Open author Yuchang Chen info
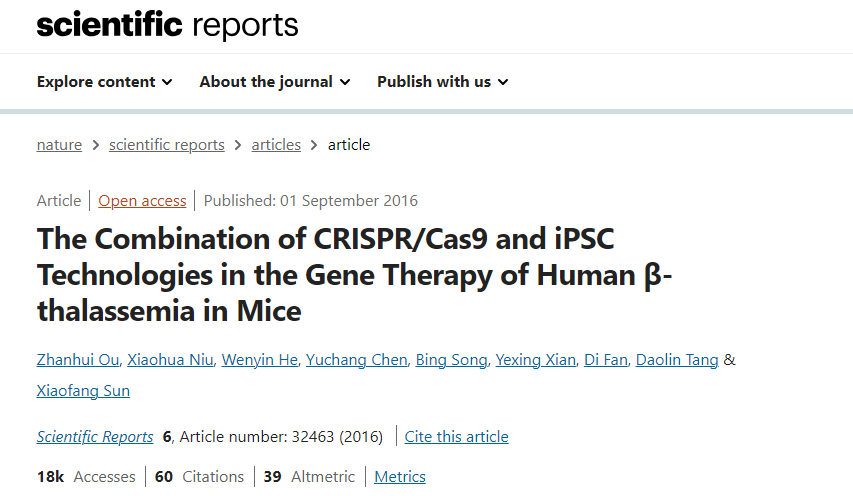The width and height of the screenshot is (853, 496). 356,359
